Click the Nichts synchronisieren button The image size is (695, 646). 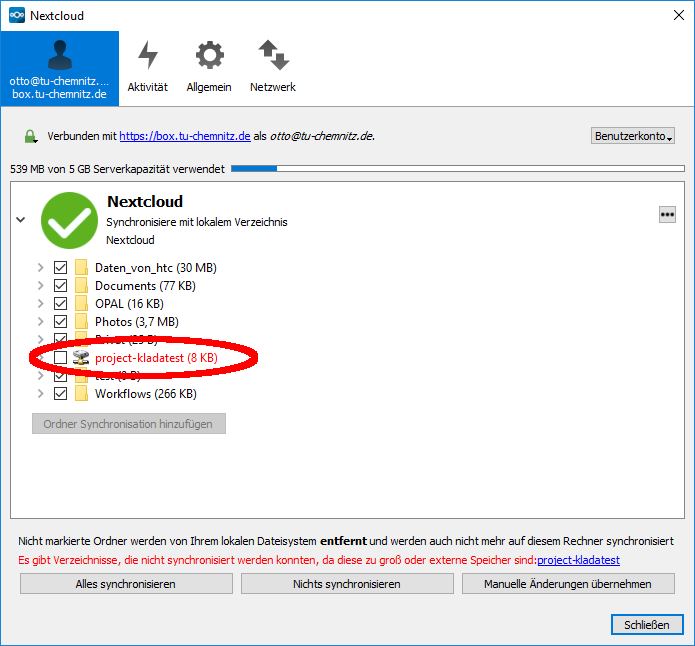(x=347, y=584)
